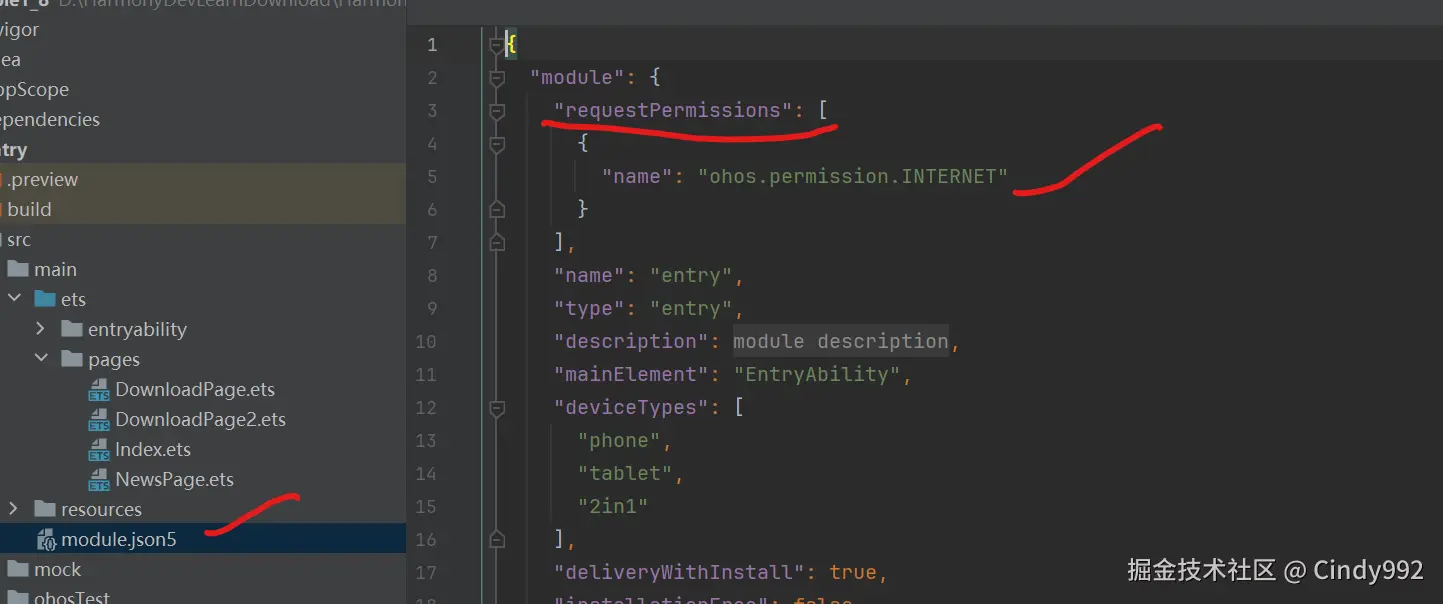Fold the deviceTypes array at line 12
The height and width of the screenshot is (604, 1443).
(x=497, y=408)
